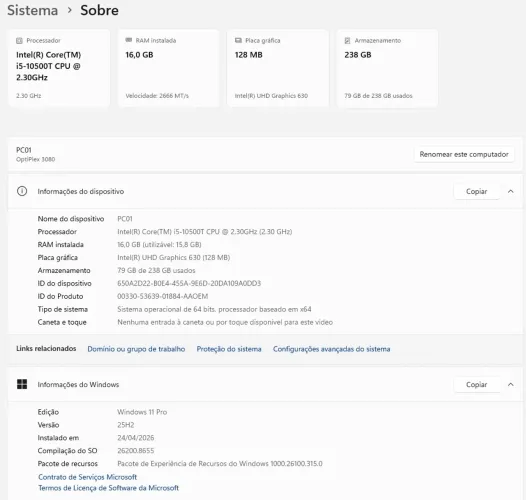Screen dimensions: 526x500
Task: Open Configurações avançadas do sistema link
Action: pos(331,349)
